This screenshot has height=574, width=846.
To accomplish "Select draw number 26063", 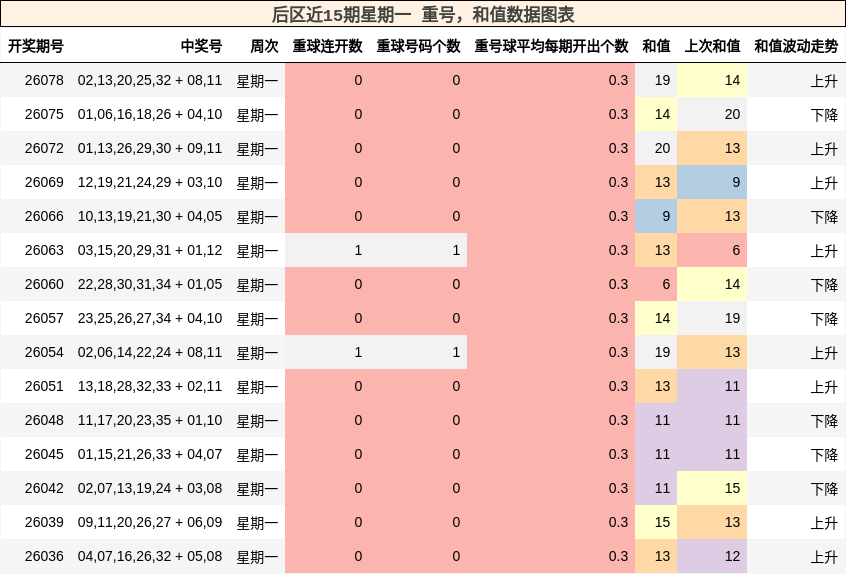I will (44, 250).
